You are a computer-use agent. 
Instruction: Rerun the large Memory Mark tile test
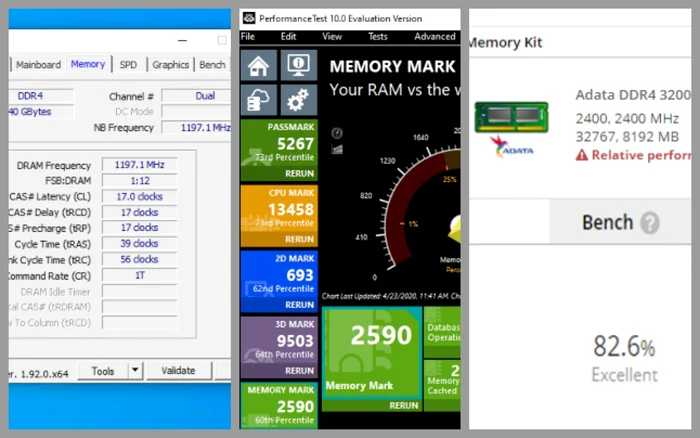[x=404, y=405]
